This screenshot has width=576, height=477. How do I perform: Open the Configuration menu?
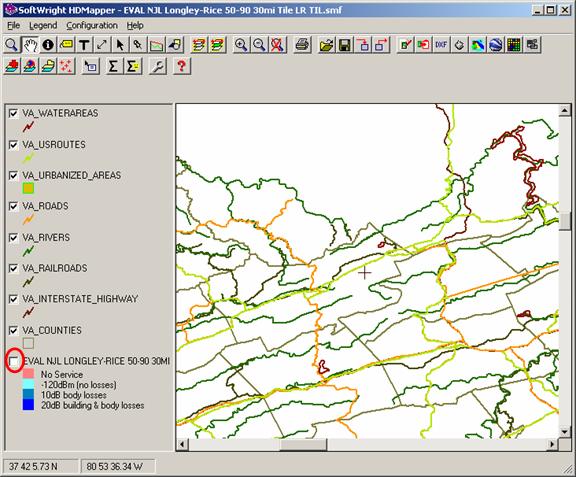(92, 26)
